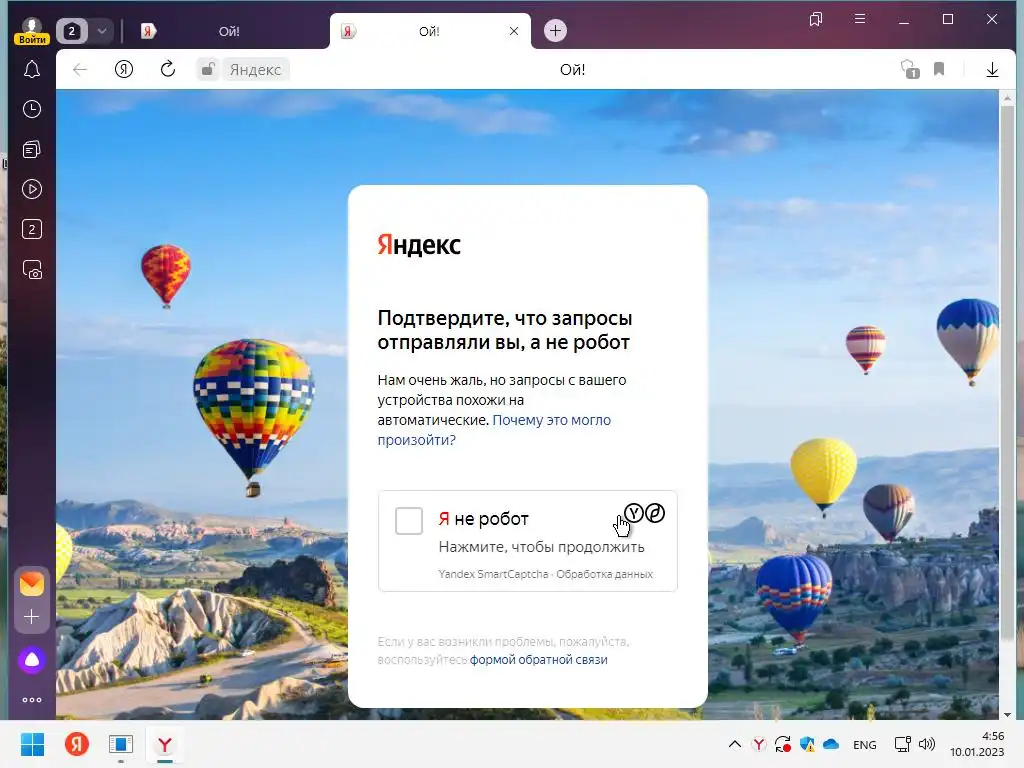The height and width of the screenshot is (768, 1024).
Task: Reload the current page
Action: tap(168, 69)
